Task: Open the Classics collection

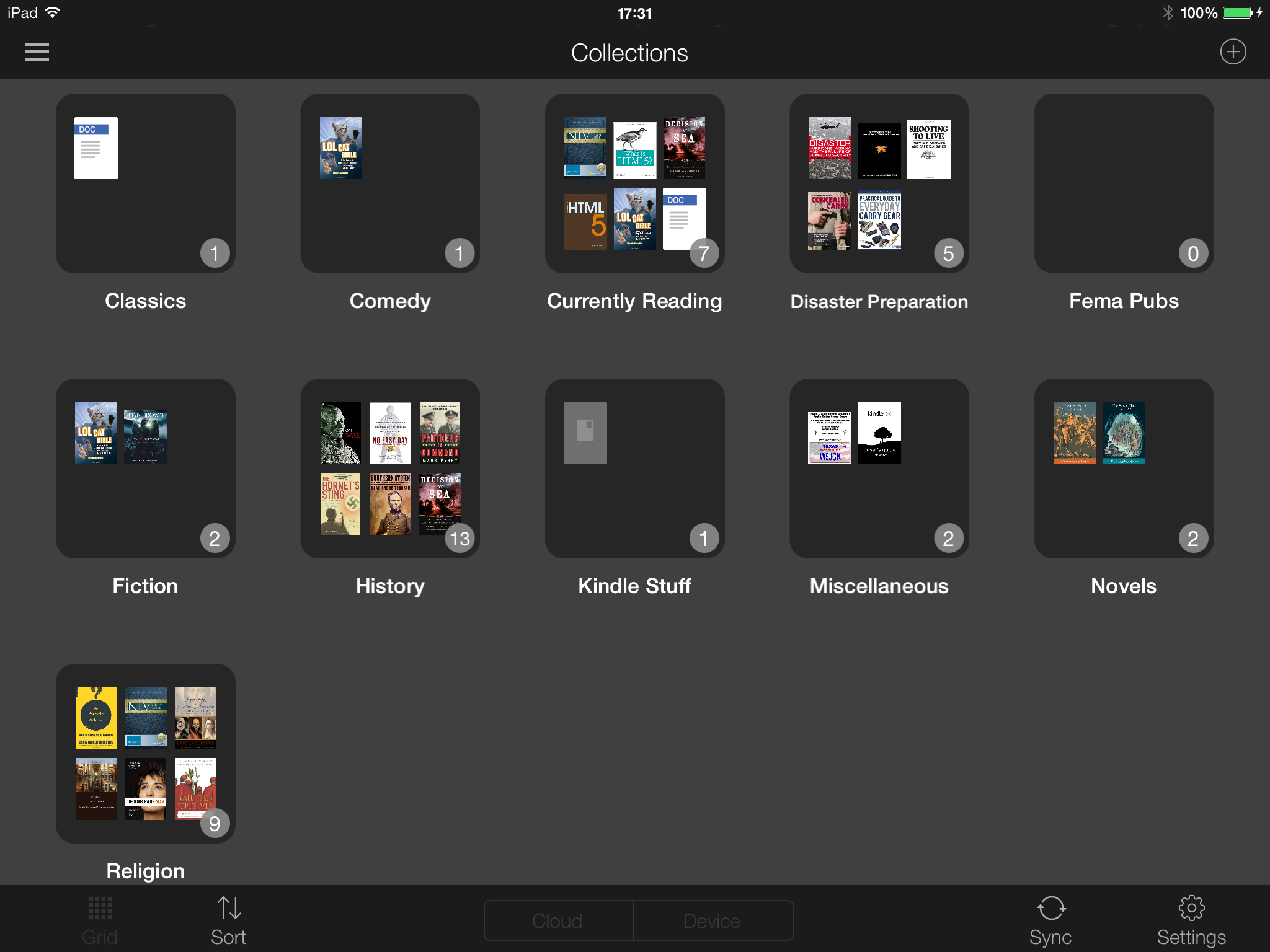Action: coord(146,183)
